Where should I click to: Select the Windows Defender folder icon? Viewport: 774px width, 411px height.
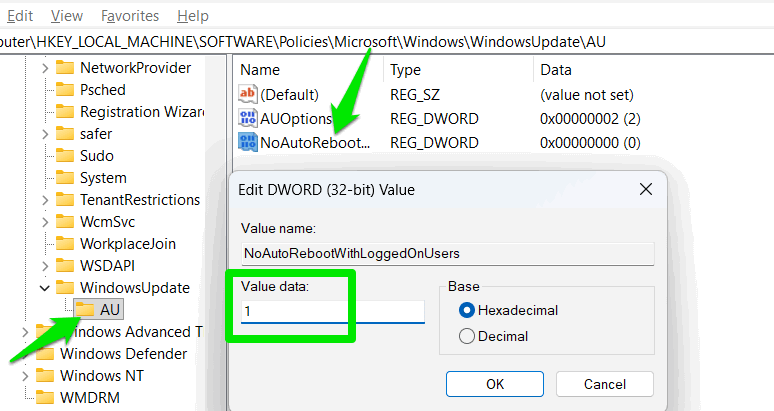point(45,353)
